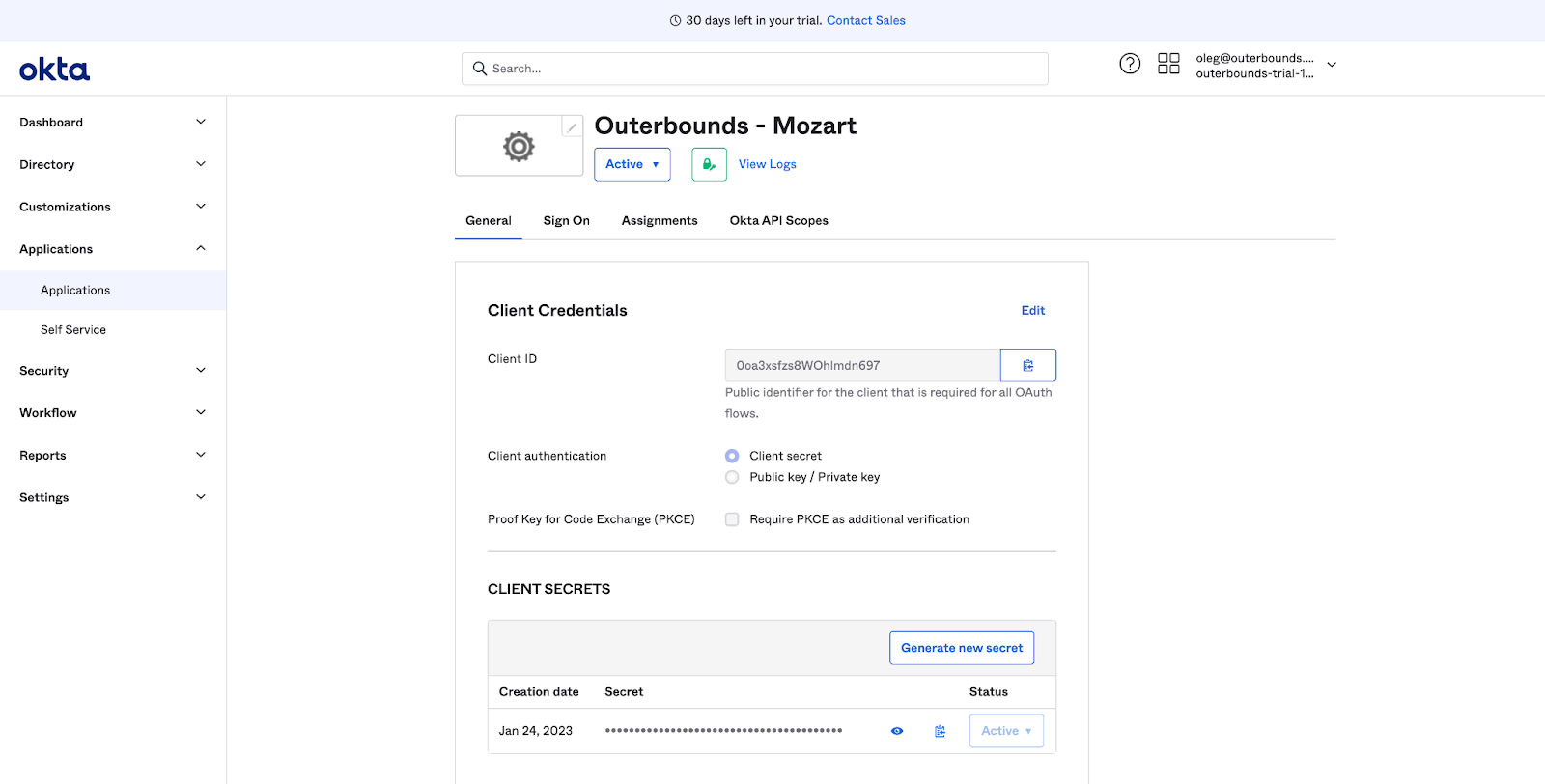The width and height of the screenshot is (1545, 784).
Task: Expand the Dashboard menu
Action: point(113,123)
